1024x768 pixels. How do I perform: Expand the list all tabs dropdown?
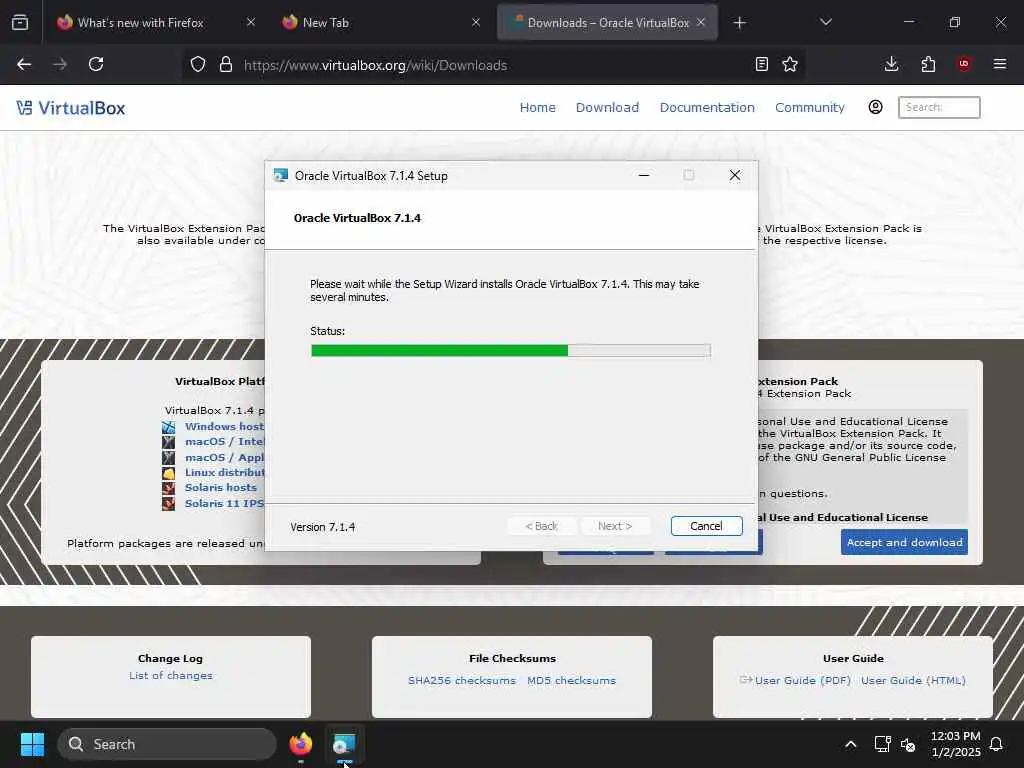(x=825, y=22)
